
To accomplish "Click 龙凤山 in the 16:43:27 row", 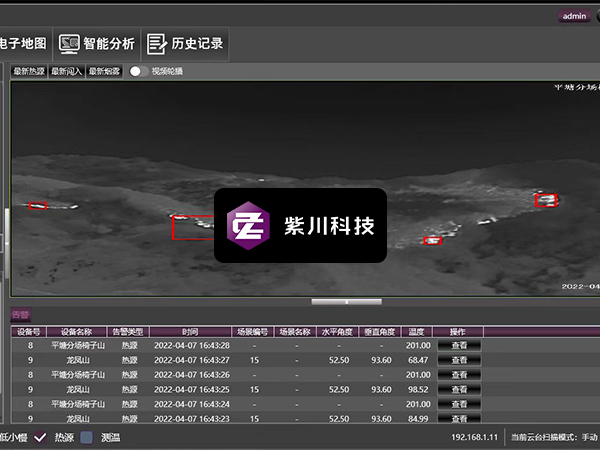I will [78, 360].
